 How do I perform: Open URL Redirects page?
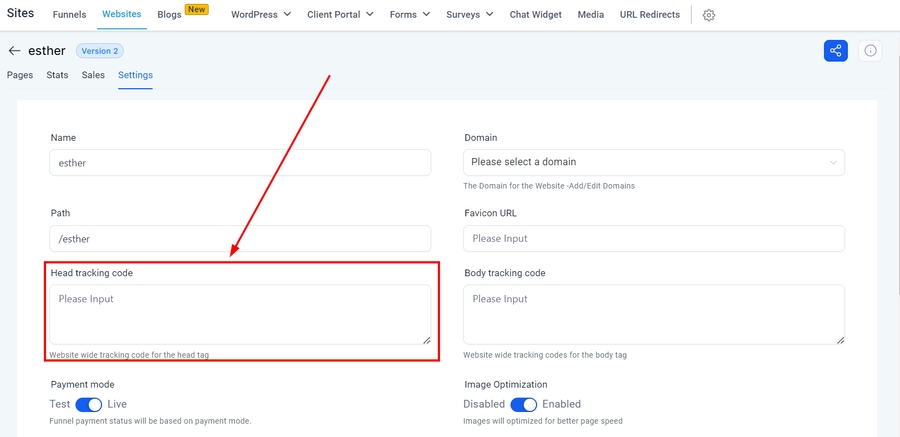pos(649,15)
